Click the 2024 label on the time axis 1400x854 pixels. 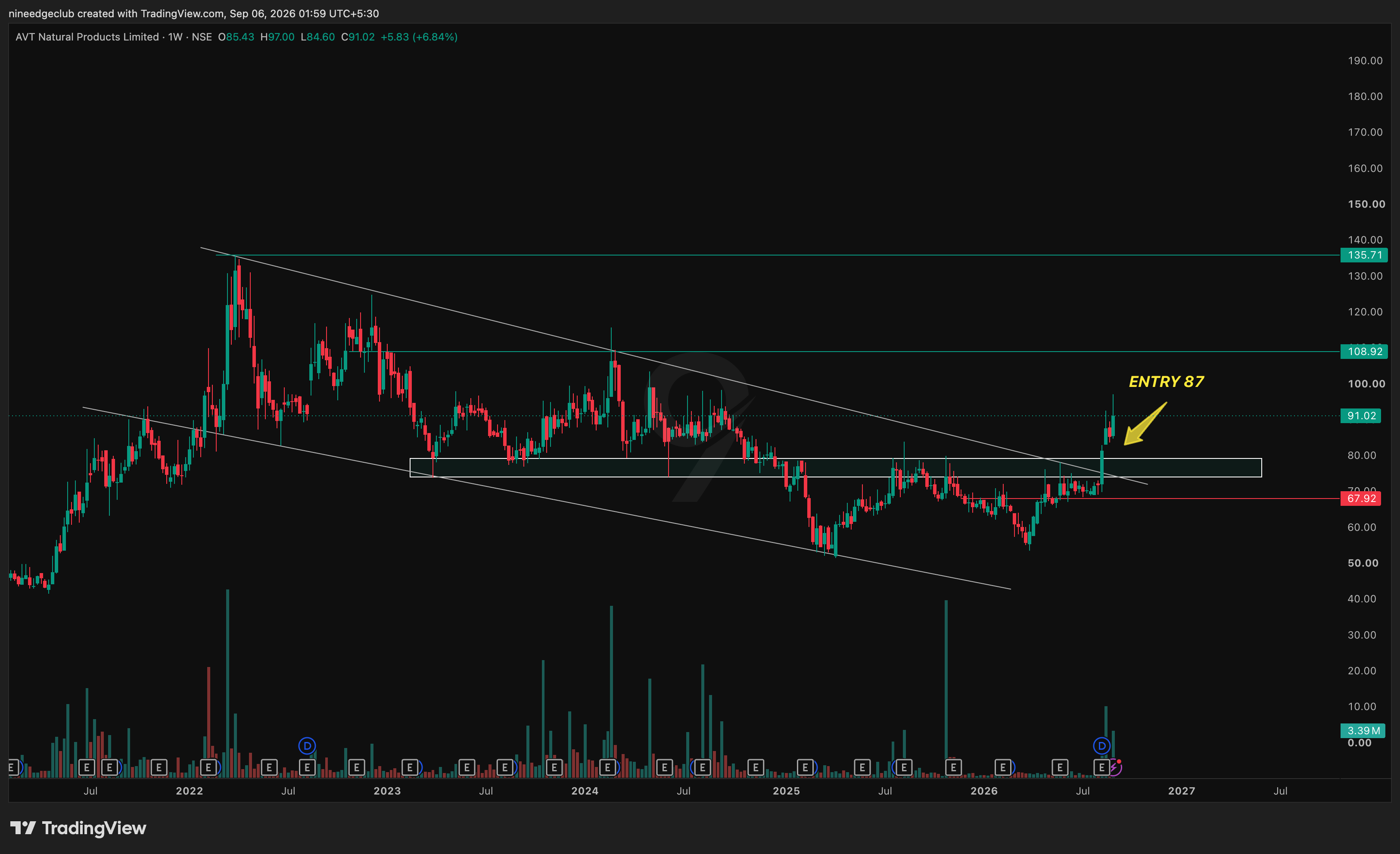pyautogui.click(x=585, y=791)
